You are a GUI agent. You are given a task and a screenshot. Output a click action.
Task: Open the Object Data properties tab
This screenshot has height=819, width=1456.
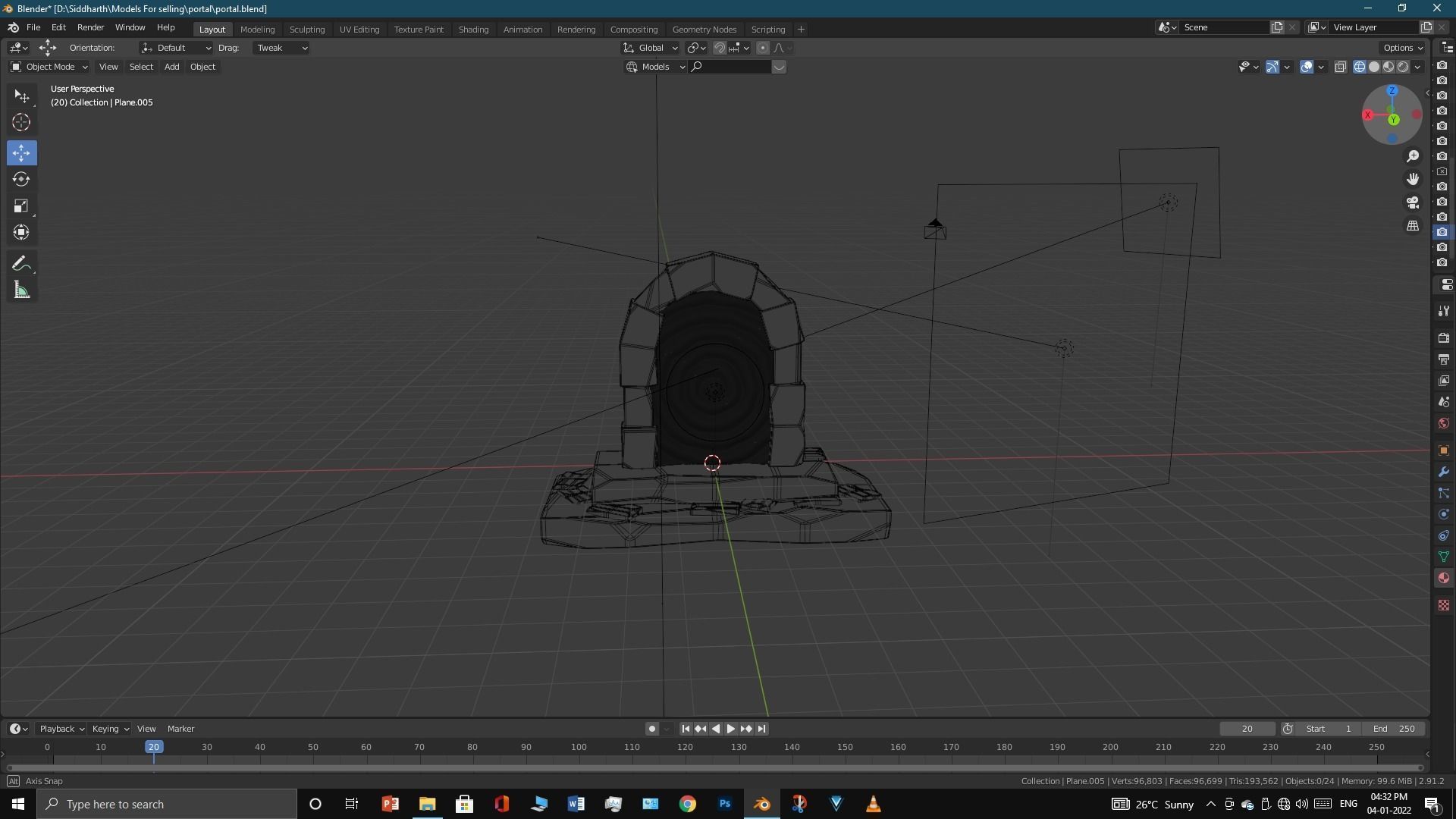coord(1444,557)
